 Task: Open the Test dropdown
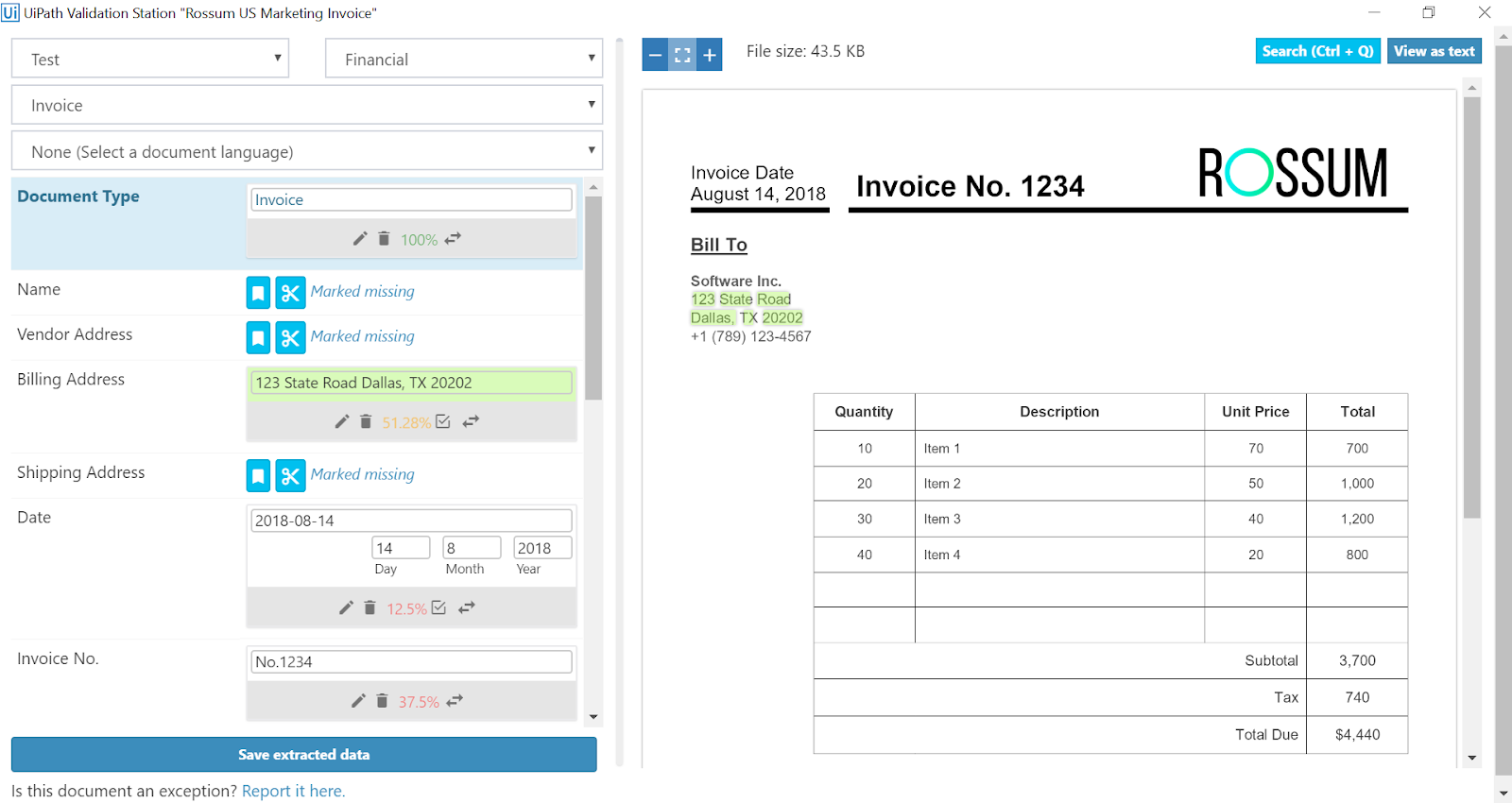150,59
